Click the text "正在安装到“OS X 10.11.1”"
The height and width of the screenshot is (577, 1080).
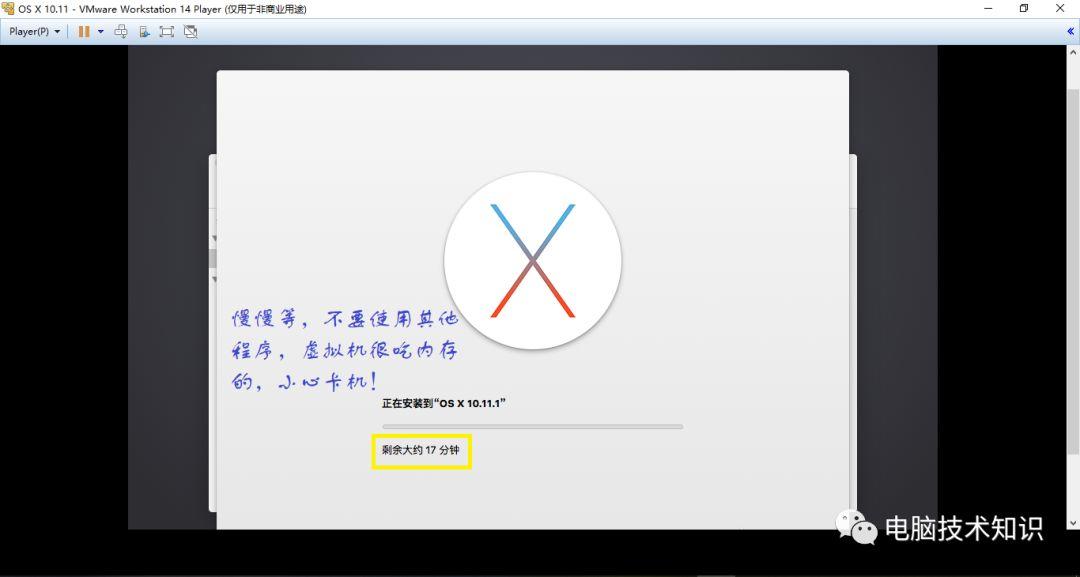click(x=444, y=403)
